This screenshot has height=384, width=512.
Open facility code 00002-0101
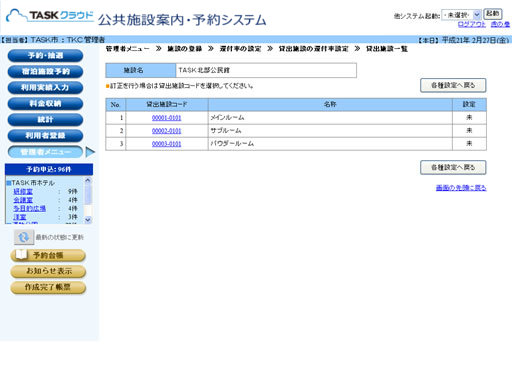pos(166,131)
